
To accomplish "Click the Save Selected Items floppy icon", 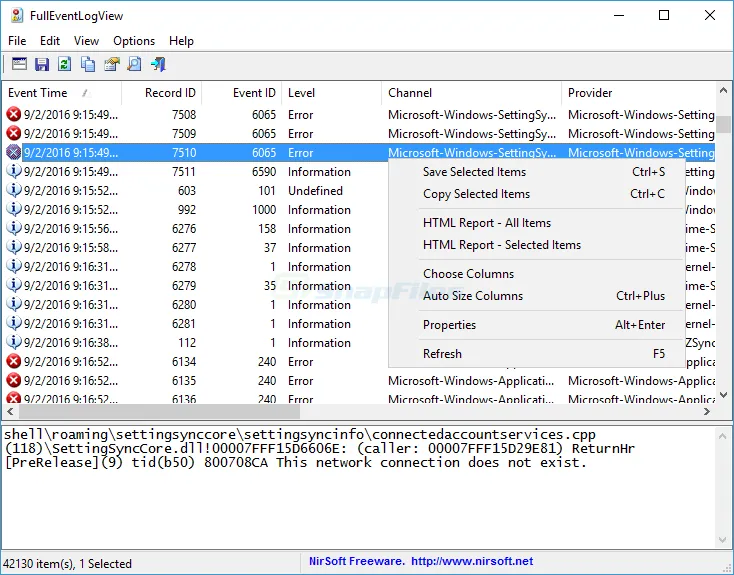I will [x=42, y=64].
